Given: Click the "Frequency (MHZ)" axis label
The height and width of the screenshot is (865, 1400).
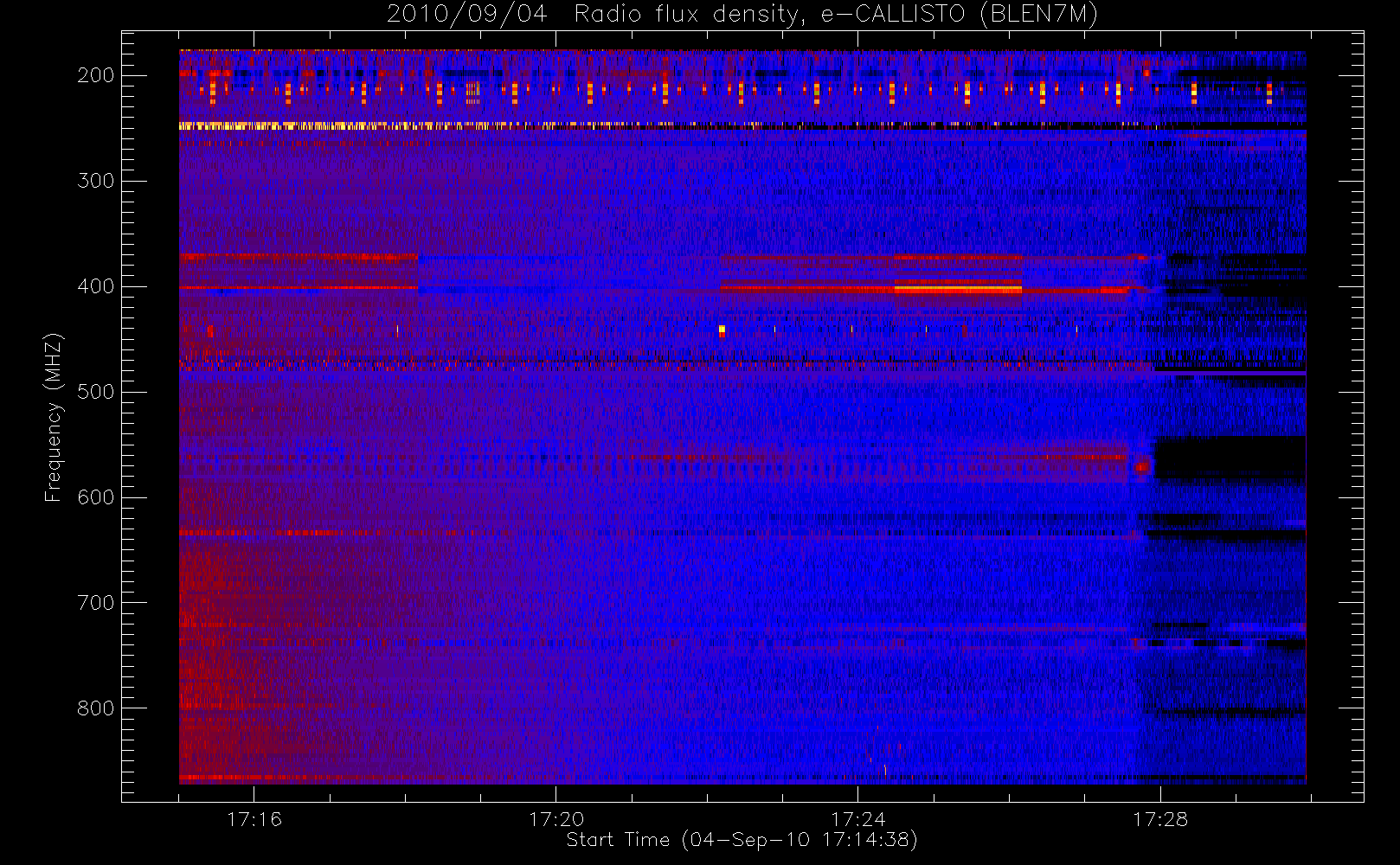Looking at the screenshot, I should click(54, 417).
